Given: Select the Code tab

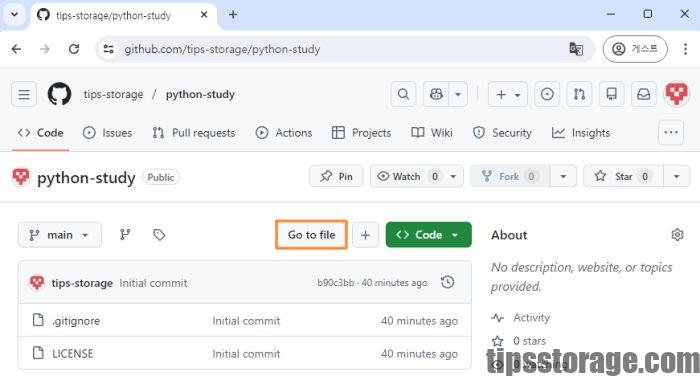Looking at the screenshot, I should [41, 133].
